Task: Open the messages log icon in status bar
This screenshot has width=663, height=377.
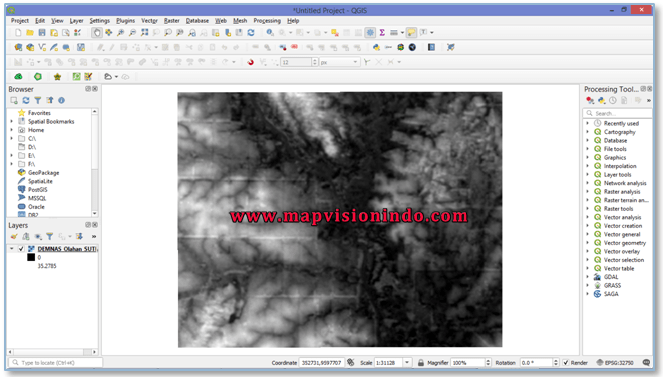Action: (646, 363)
